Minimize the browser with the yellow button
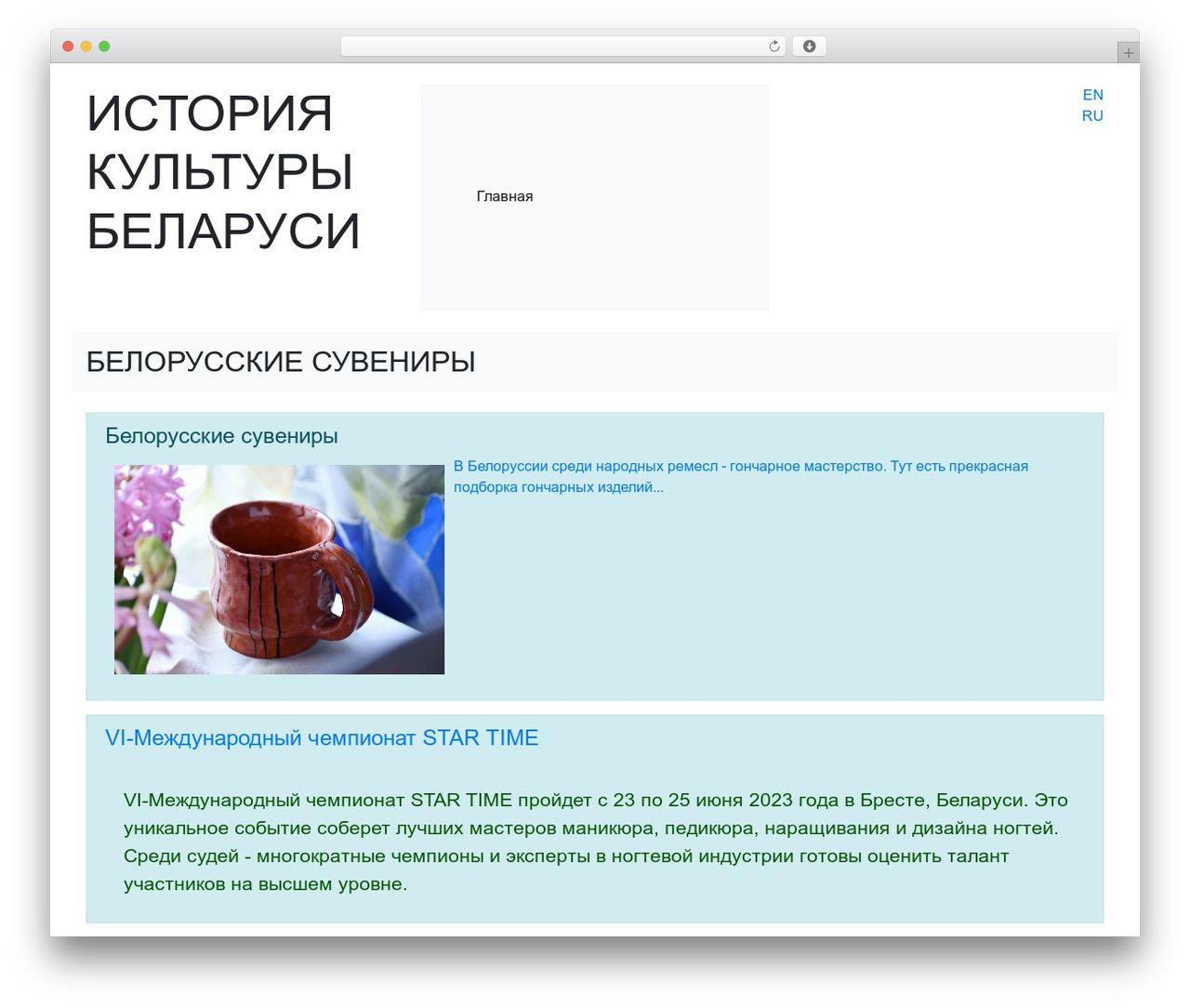Image resolution: width=1190 pixels, height=1008 pixels. tap(86, 46)
